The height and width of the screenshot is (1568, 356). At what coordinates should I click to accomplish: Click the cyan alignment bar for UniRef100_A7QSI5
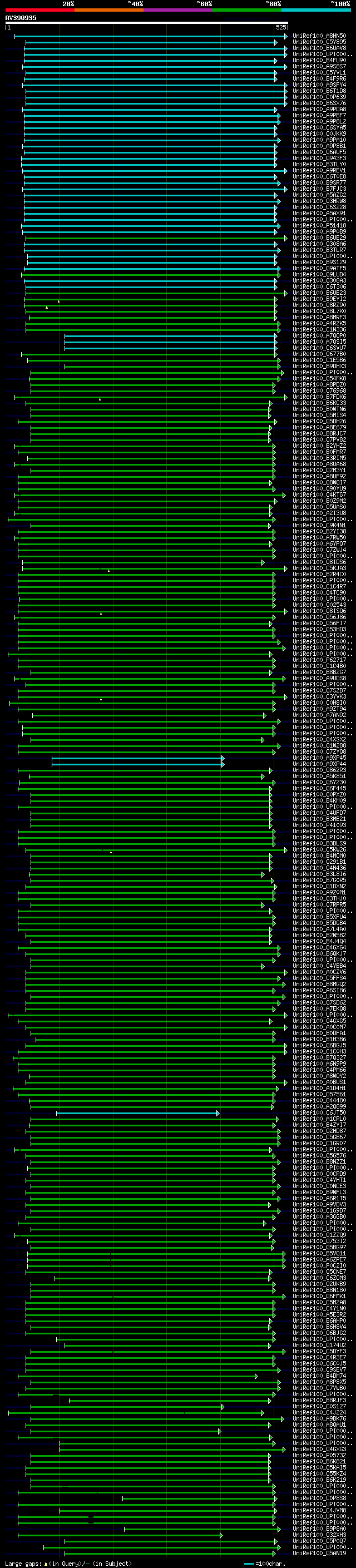(170, 342)
